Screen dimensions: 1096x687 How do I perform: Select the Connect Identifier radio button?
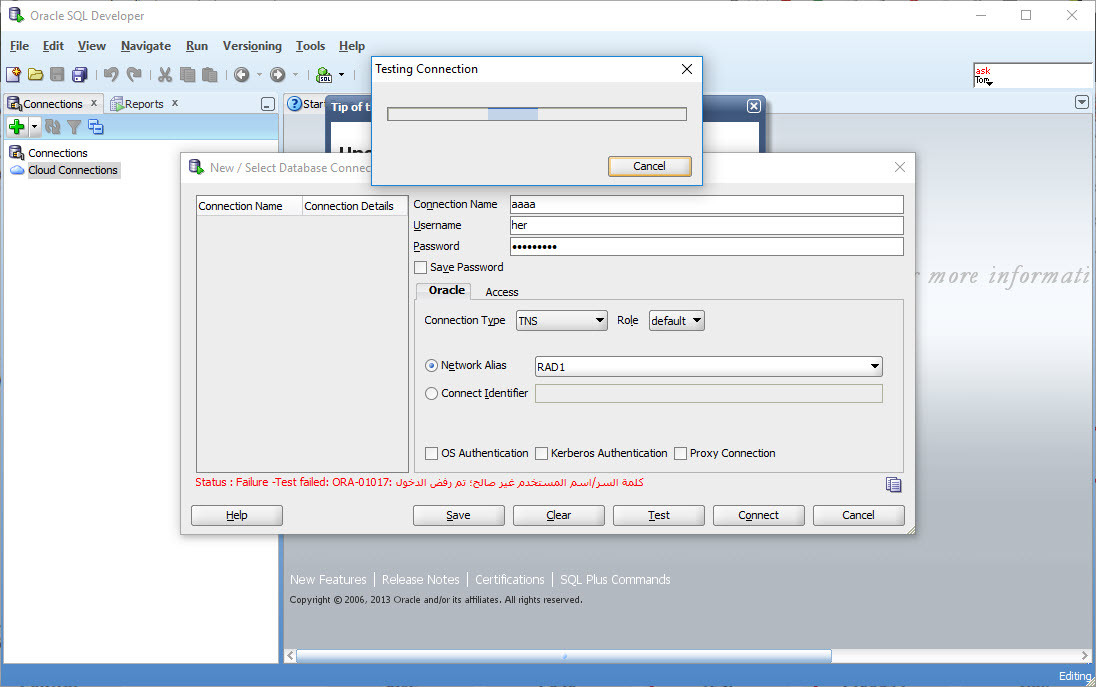coord(432,394)
